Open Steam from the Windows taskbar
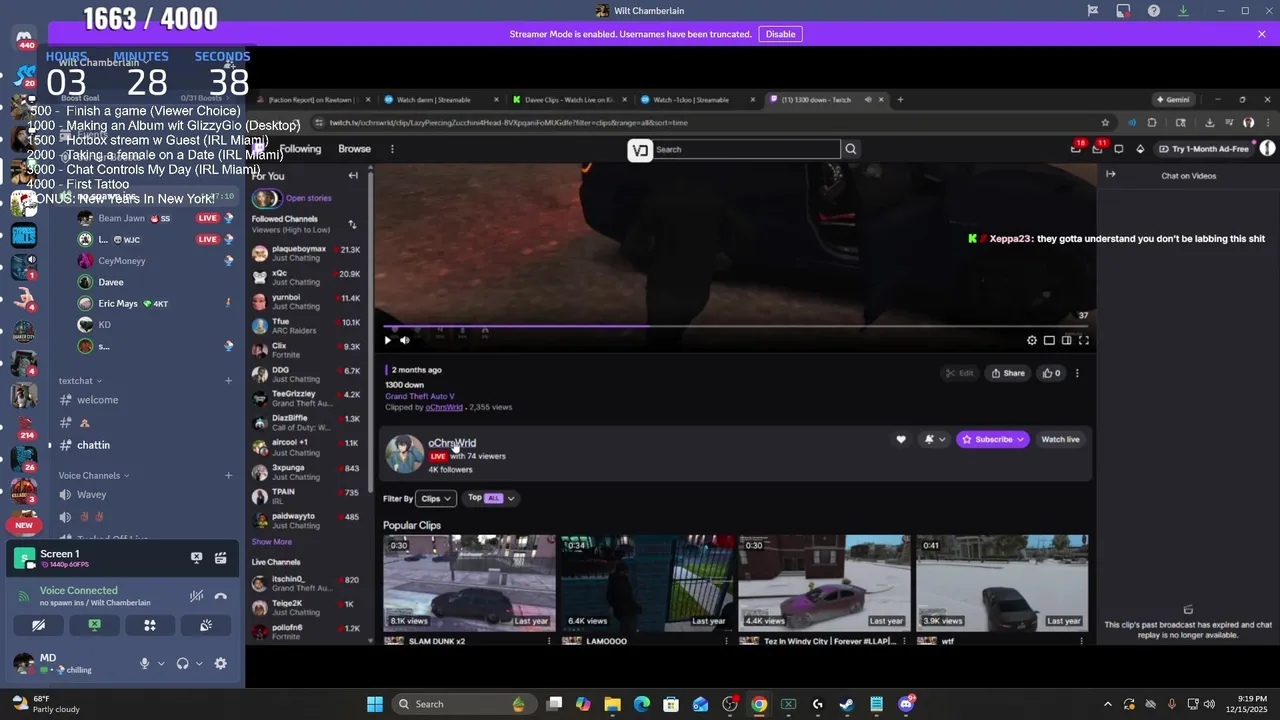 coord(847,704)
